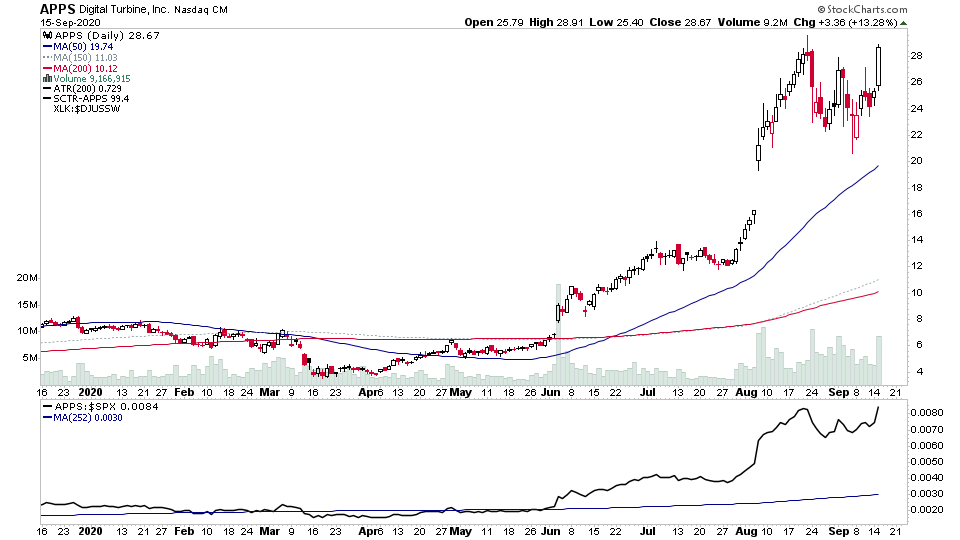This screenshot has width=960, height=540.
Task: Click the volume bars icon in legend
Action: point(47,78)
